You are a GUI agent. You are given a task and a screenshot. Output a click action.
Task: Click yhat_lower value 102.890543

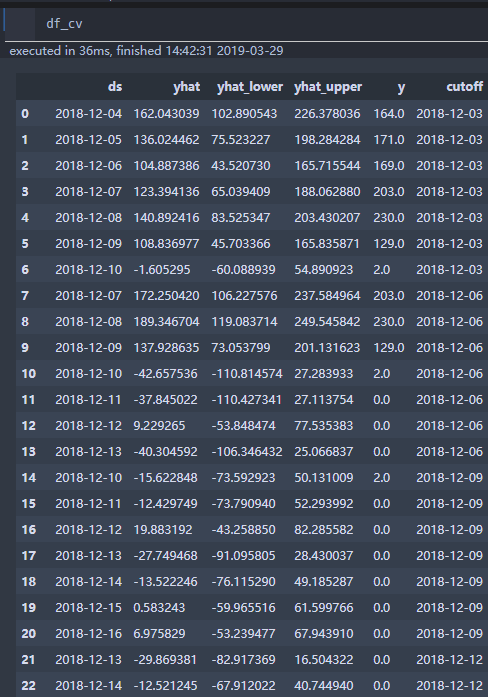244,114
